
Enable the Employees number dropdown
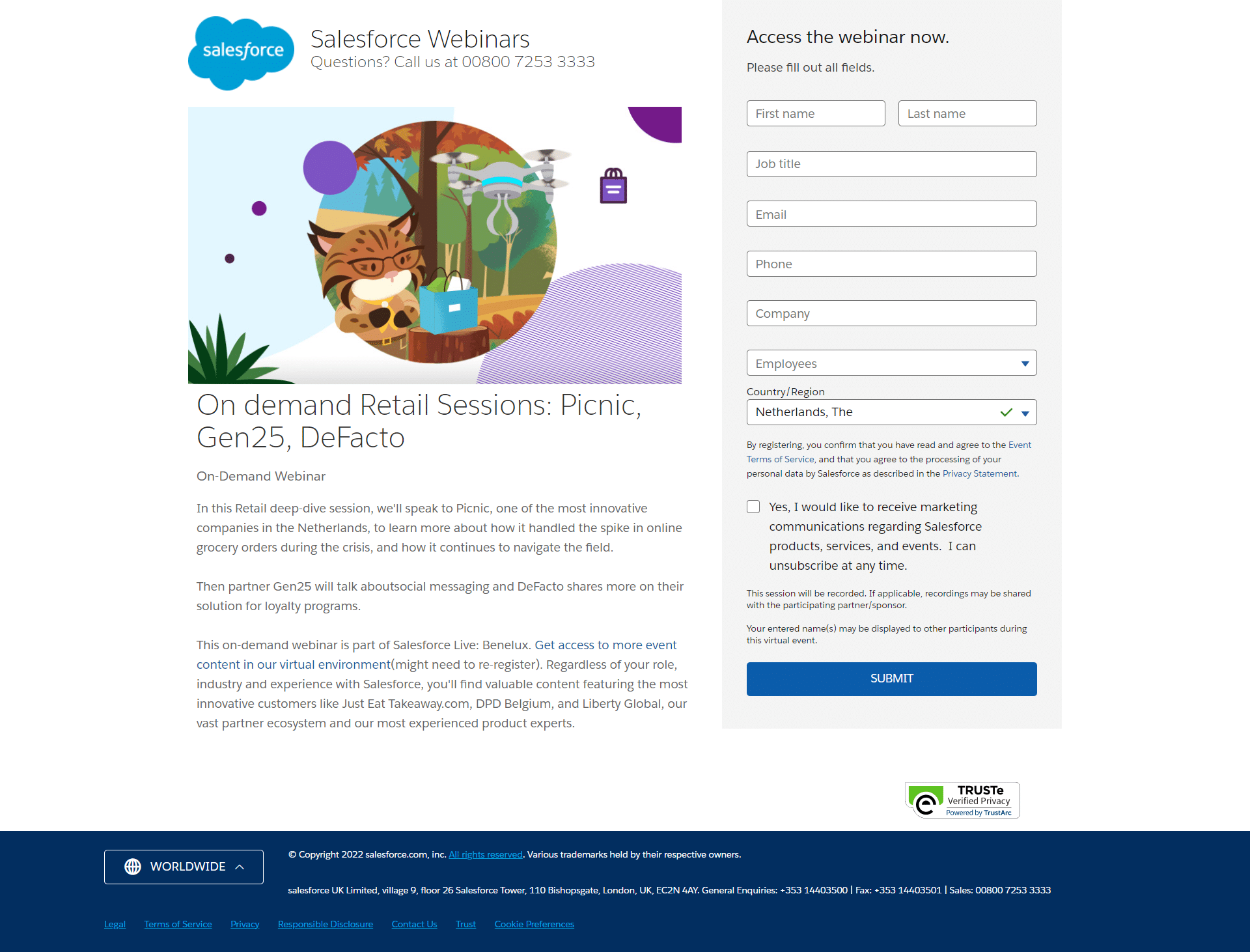pyautogui.click(x=891, y=363)
